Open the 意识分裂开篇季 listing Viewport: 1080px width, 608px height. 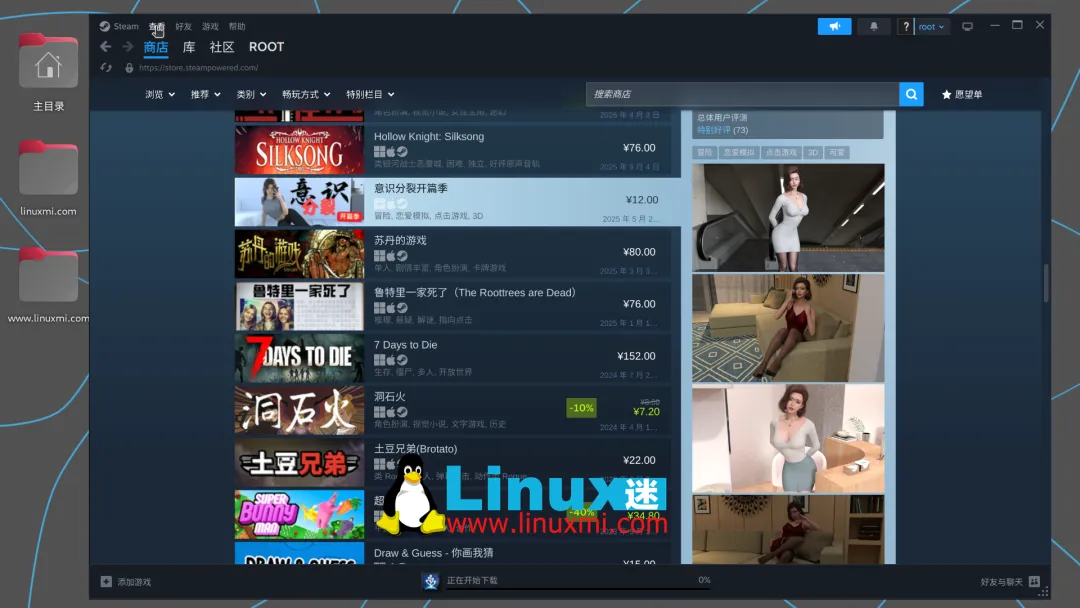point(457,202)
